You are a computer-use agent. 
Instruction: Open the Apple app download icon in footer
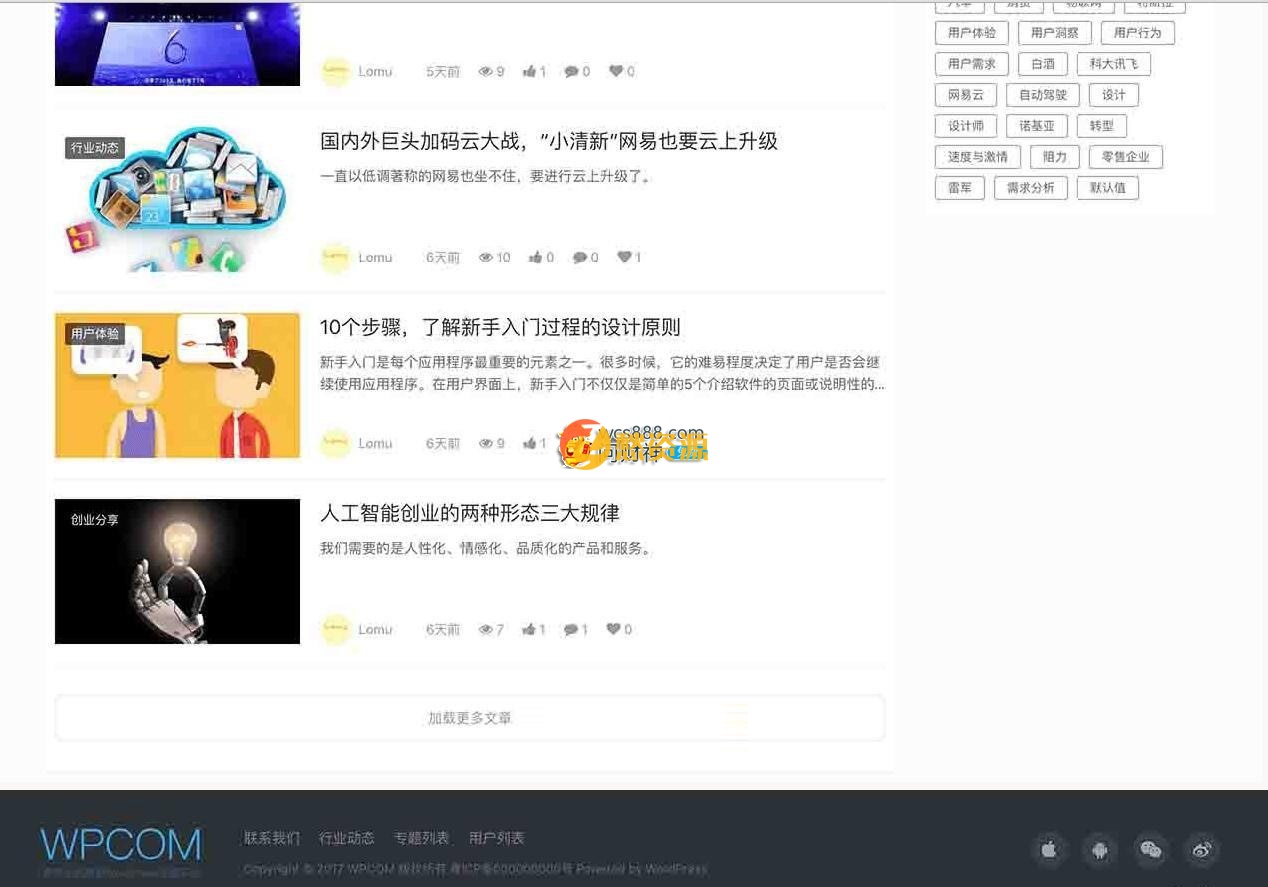[1049, 849]
